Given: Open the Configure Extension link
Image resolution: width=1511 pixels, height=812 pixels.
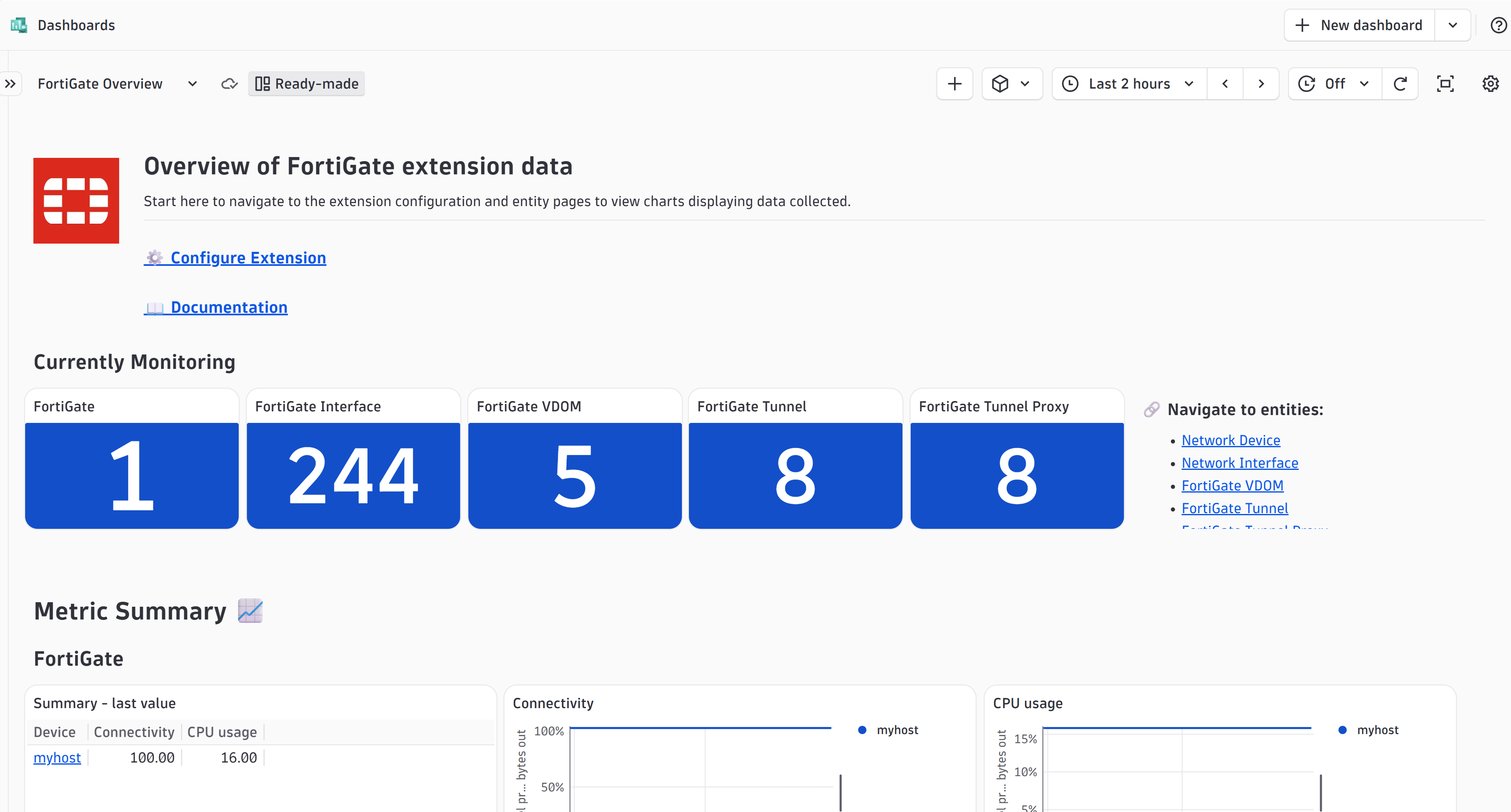Looking at the screenshot, I should click(x=235, y=258).
